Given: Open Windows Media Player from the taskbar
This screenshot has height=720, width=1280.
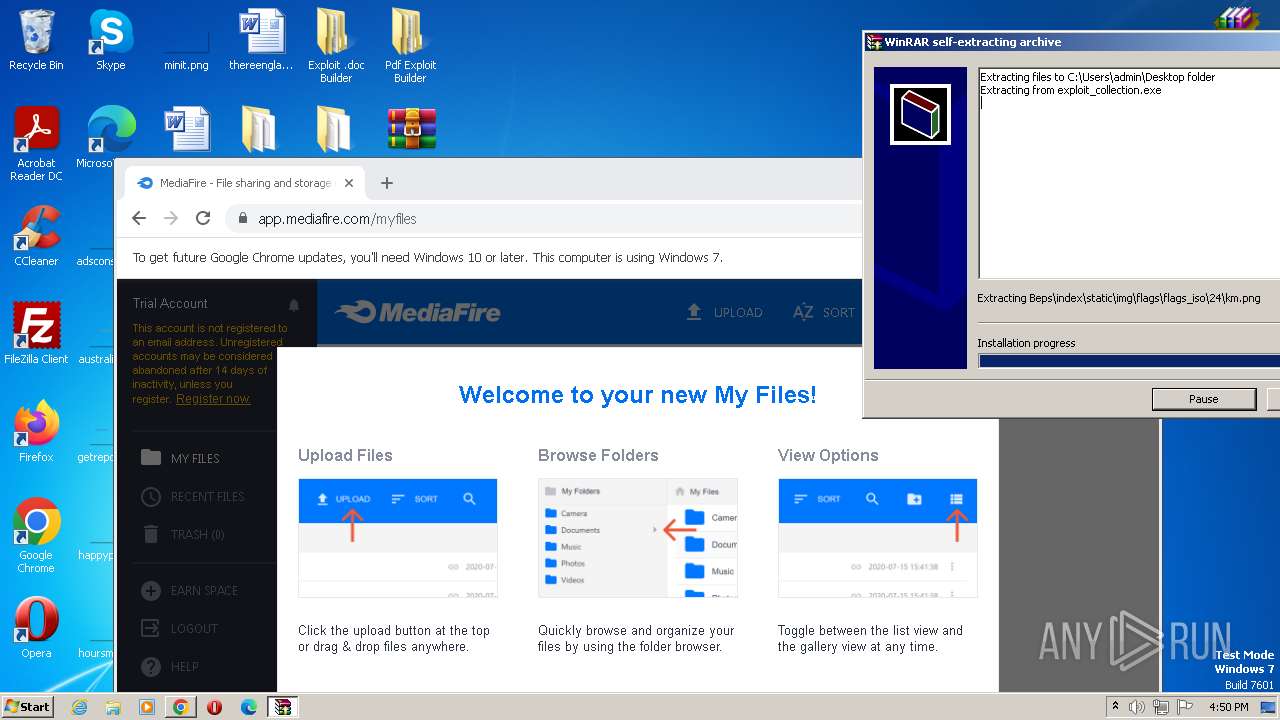Looking at the screenshot, I should pos(147,707).
